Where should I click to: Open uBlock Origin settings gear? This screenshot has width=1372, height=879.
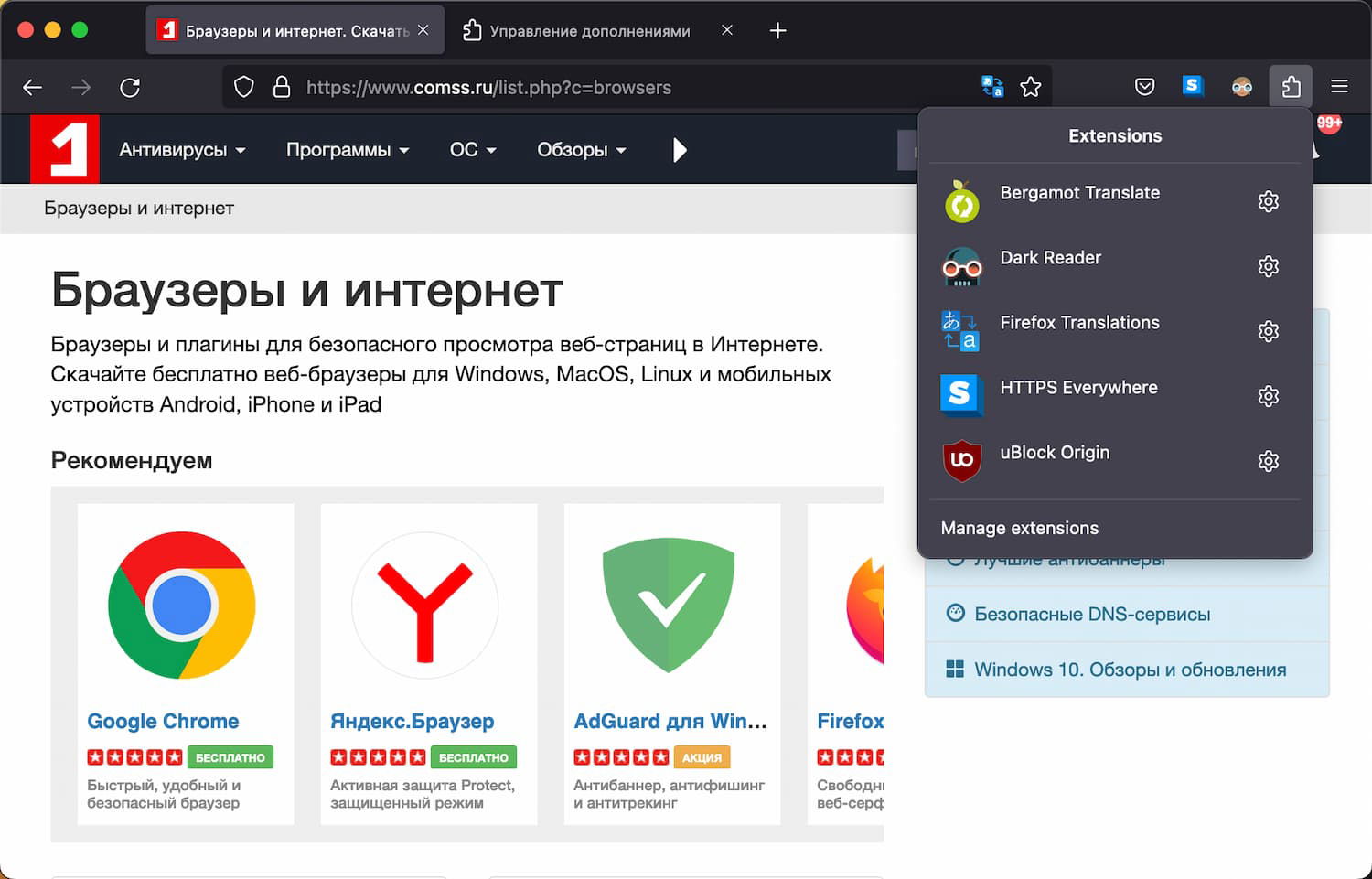[1268, 461]
